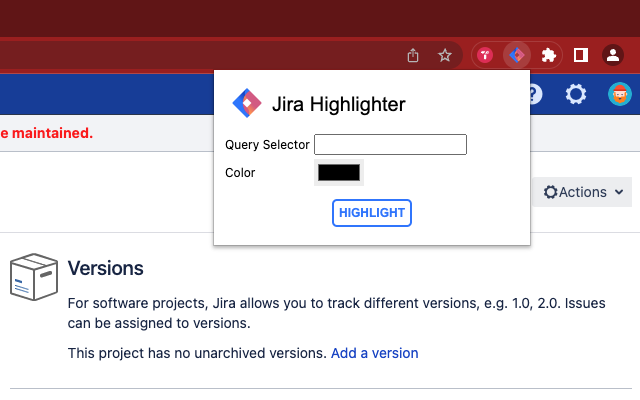Viewport: 640px width, 400px height.
Task: Open the Color picker swatch
Action: point(339,172)
